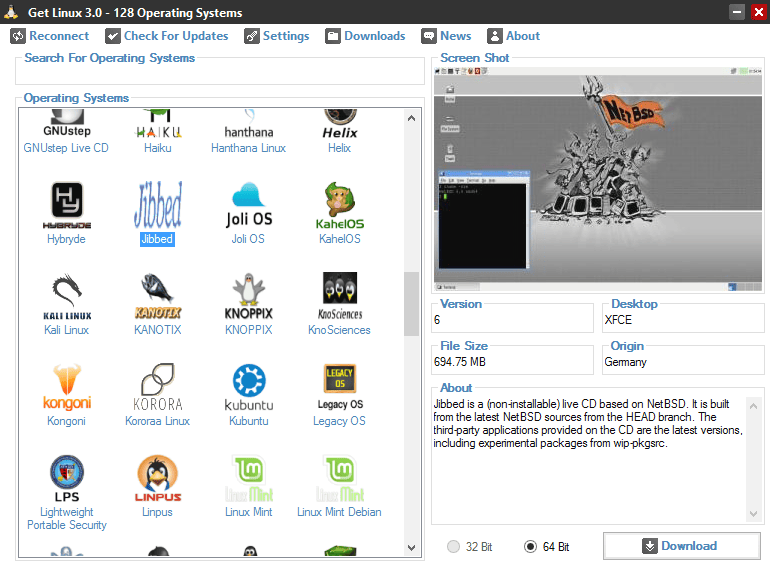Click the file size 694.75 MB
This screenshot has width=770, height=565.
click(x=460, y=362)
